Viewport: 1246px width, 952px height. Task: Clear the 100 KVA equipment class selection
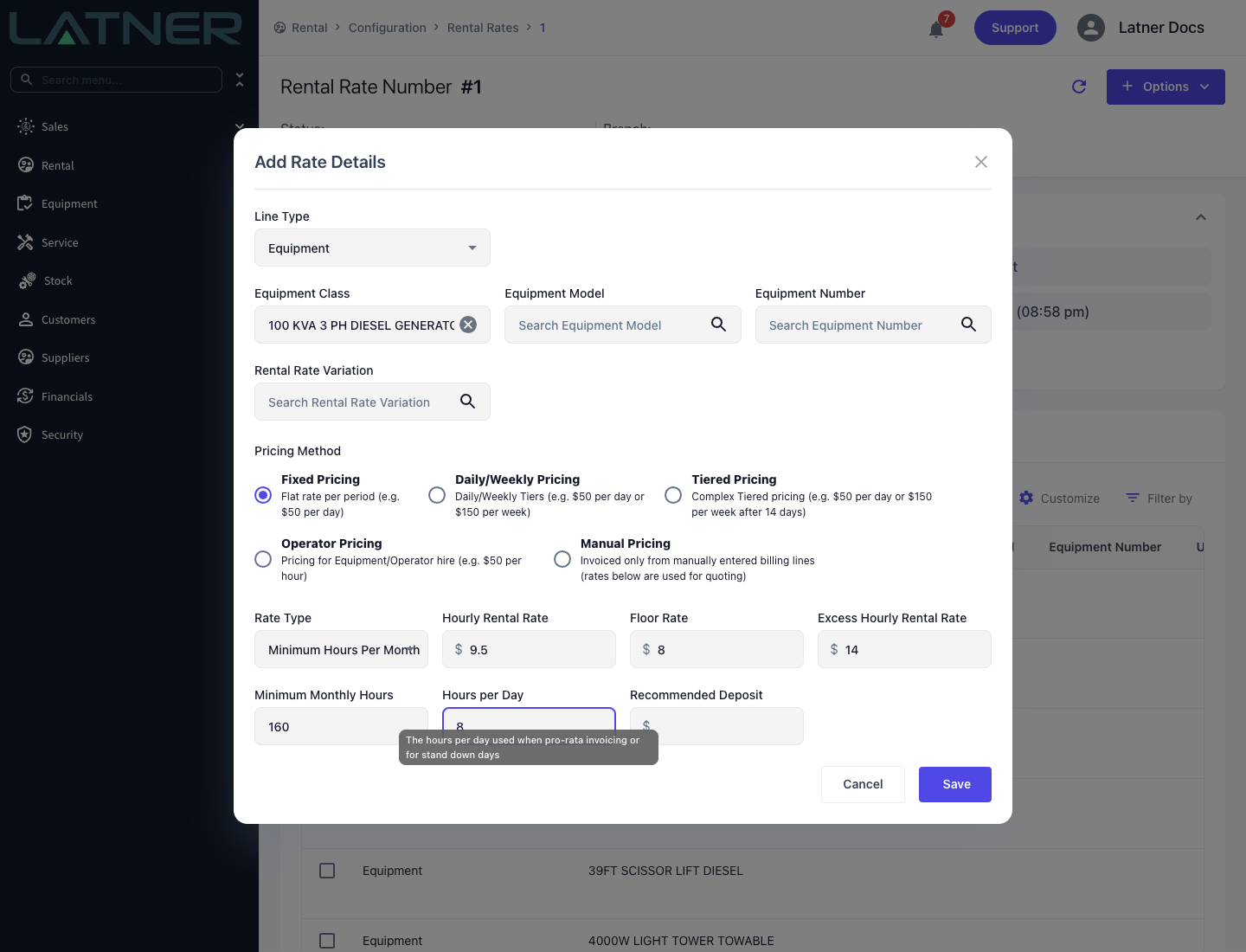pyautogui.click(x=468, y=325)
